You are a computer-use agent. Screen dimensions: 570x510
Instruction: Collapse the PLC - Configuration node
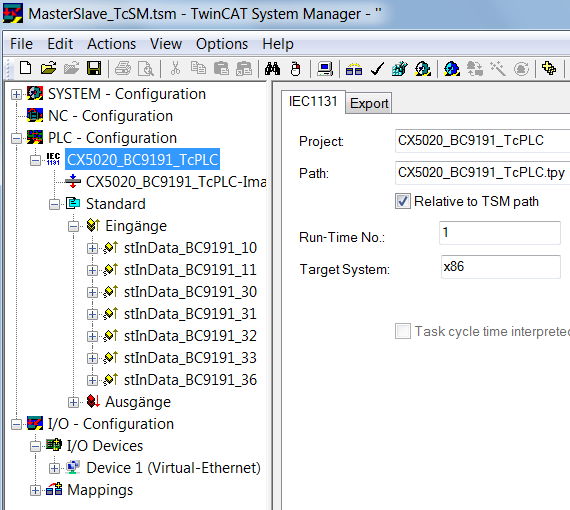click(x=16, y=138)
